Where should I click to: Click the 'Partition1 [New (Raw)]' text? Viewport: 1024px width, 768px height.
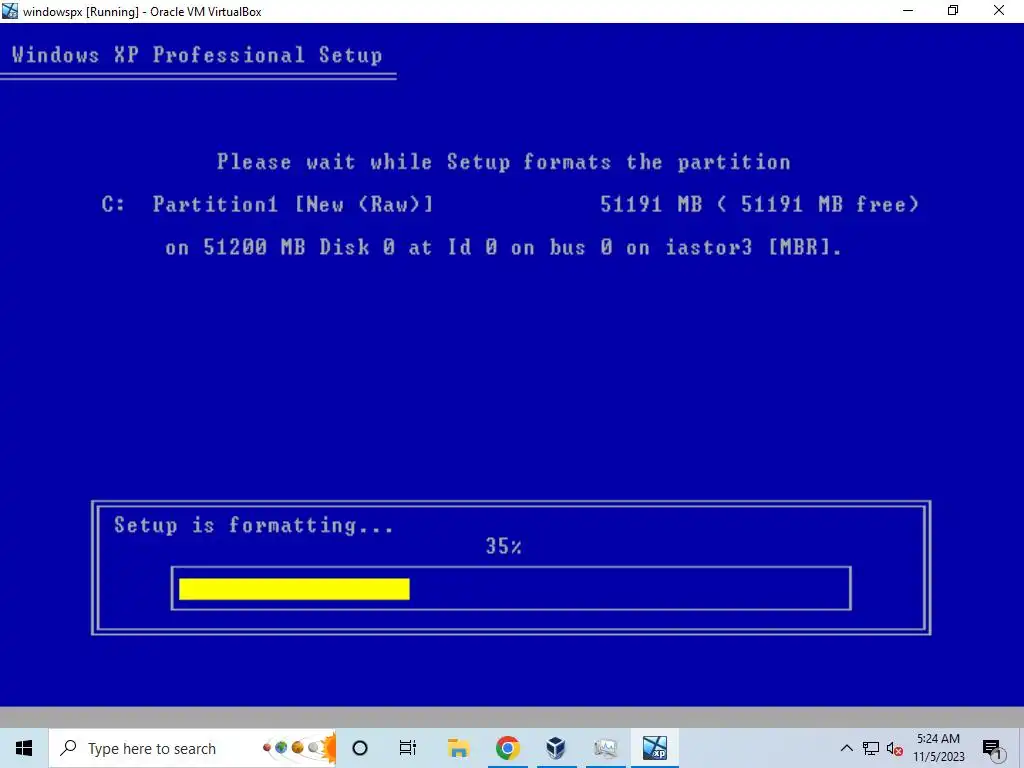(x=293, y=204)
